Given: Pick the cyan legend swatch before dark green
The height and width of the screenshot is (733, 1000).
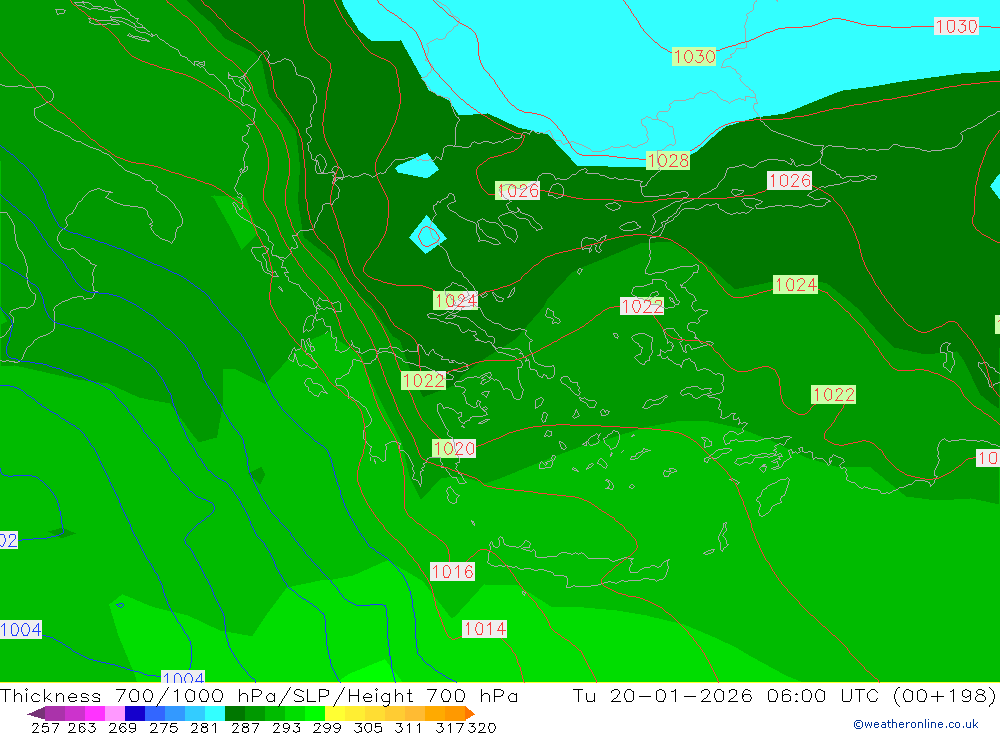Looking at the screenshot, I should click(x=215, y=713).
